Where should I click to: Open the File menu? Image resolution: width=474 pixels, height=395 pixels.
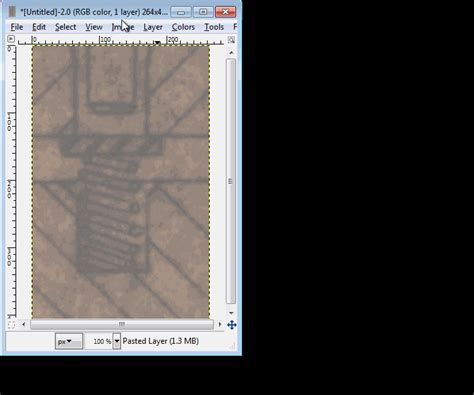pos(17,27)
